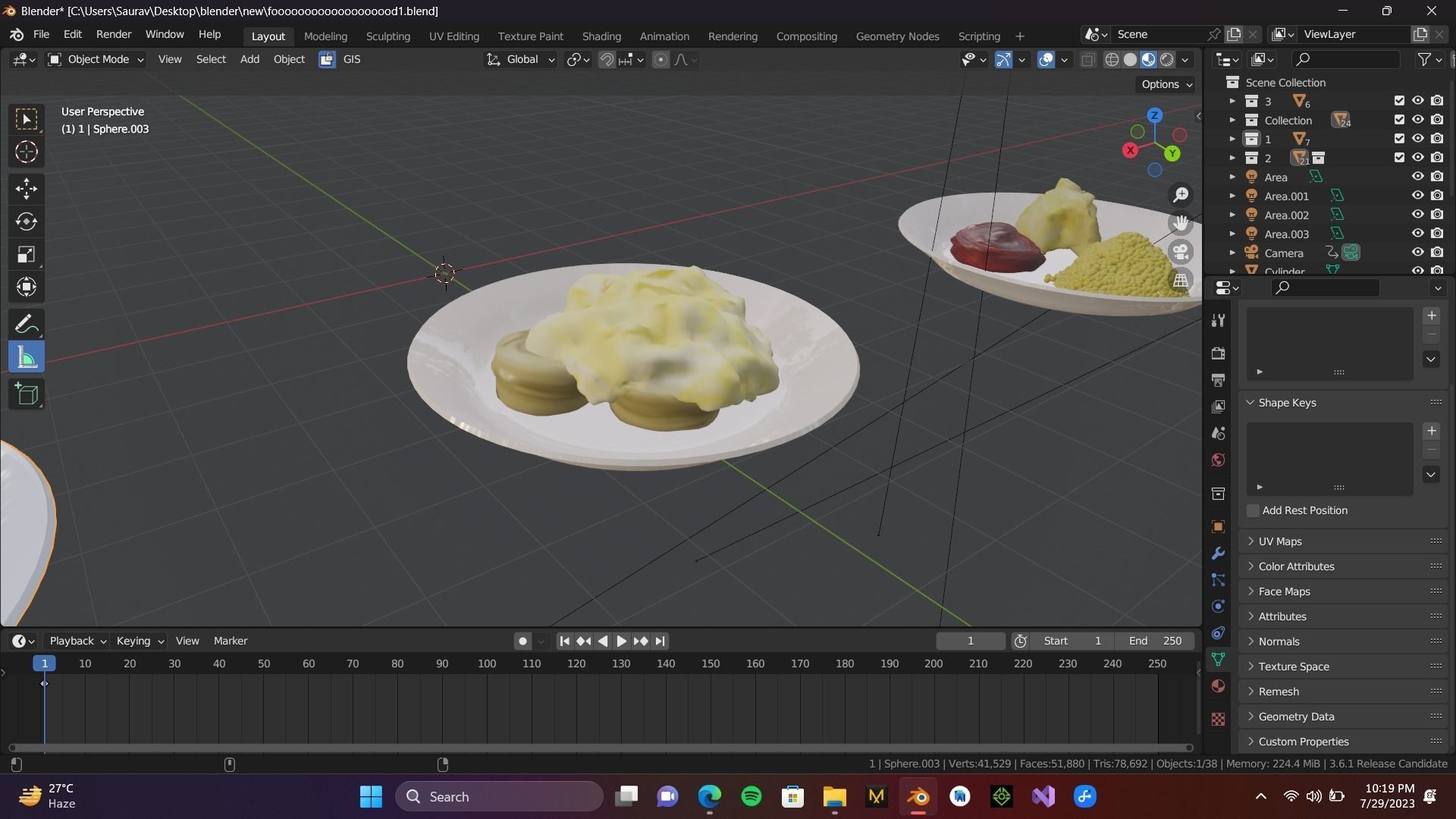Image resolution: width=1456 pixels, height=819 pixels.
Task: Hide the Area.001 light in the outliner
Action: point(1417,196)
